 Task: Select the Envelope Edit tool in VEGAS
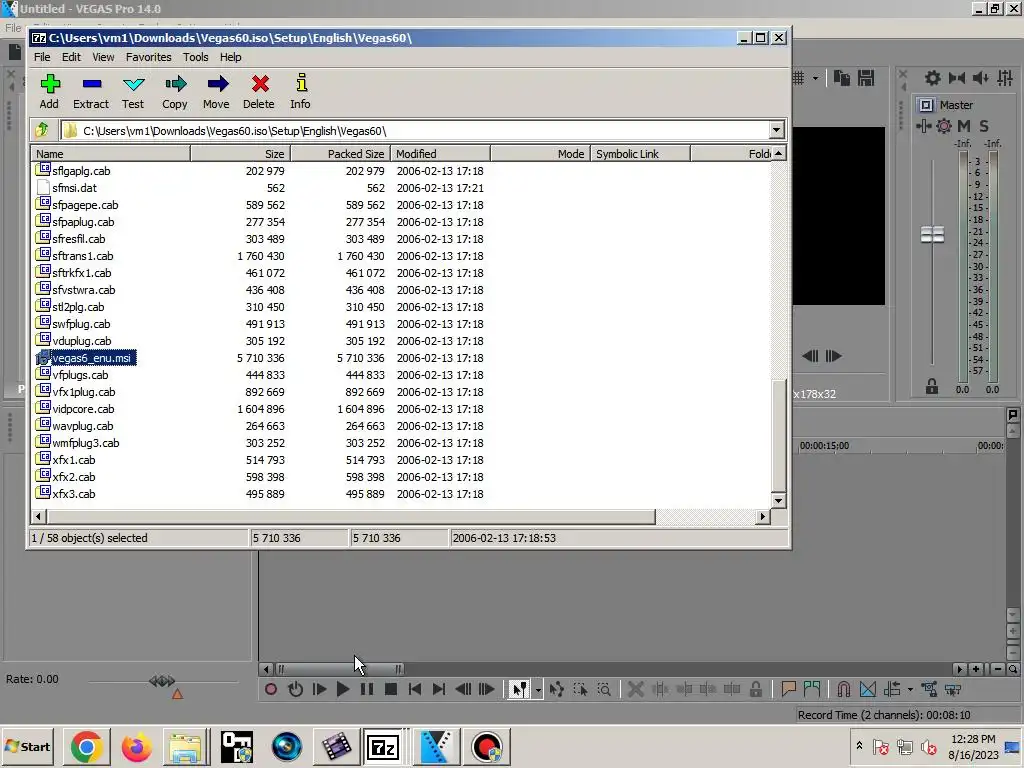click(x=556, y=689)
